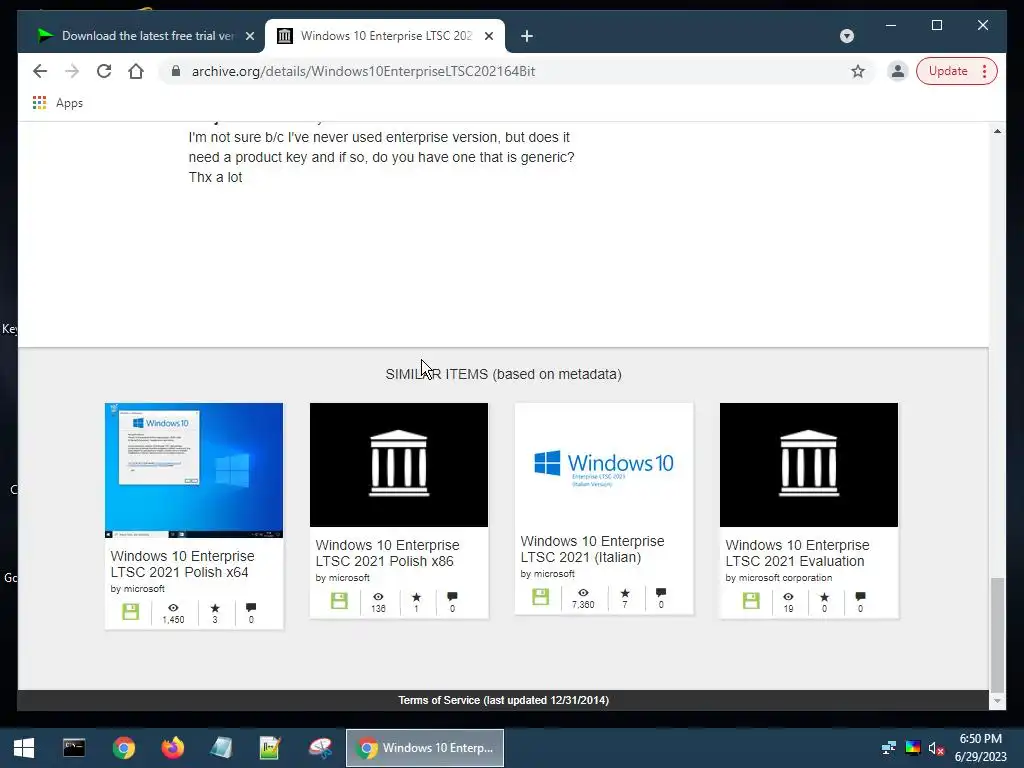
Task: Click the views eye icon on Polish x64 card
Action: tap(173, 608)
